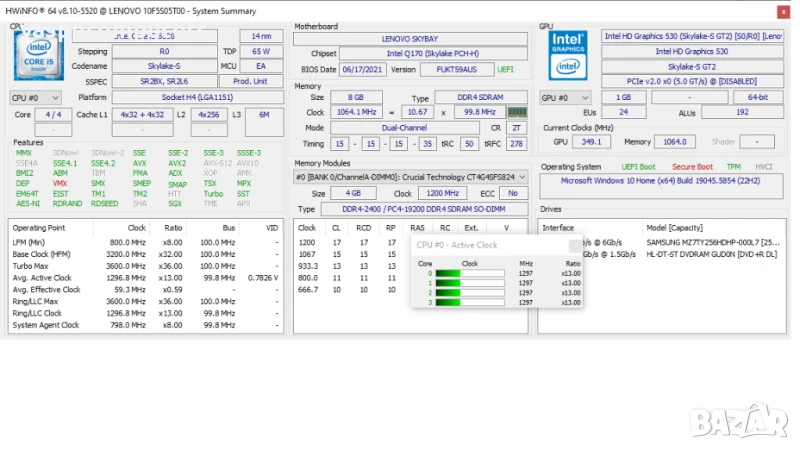
Task: Click the UEFI Boot status label
Action: (x=639, y=167)
